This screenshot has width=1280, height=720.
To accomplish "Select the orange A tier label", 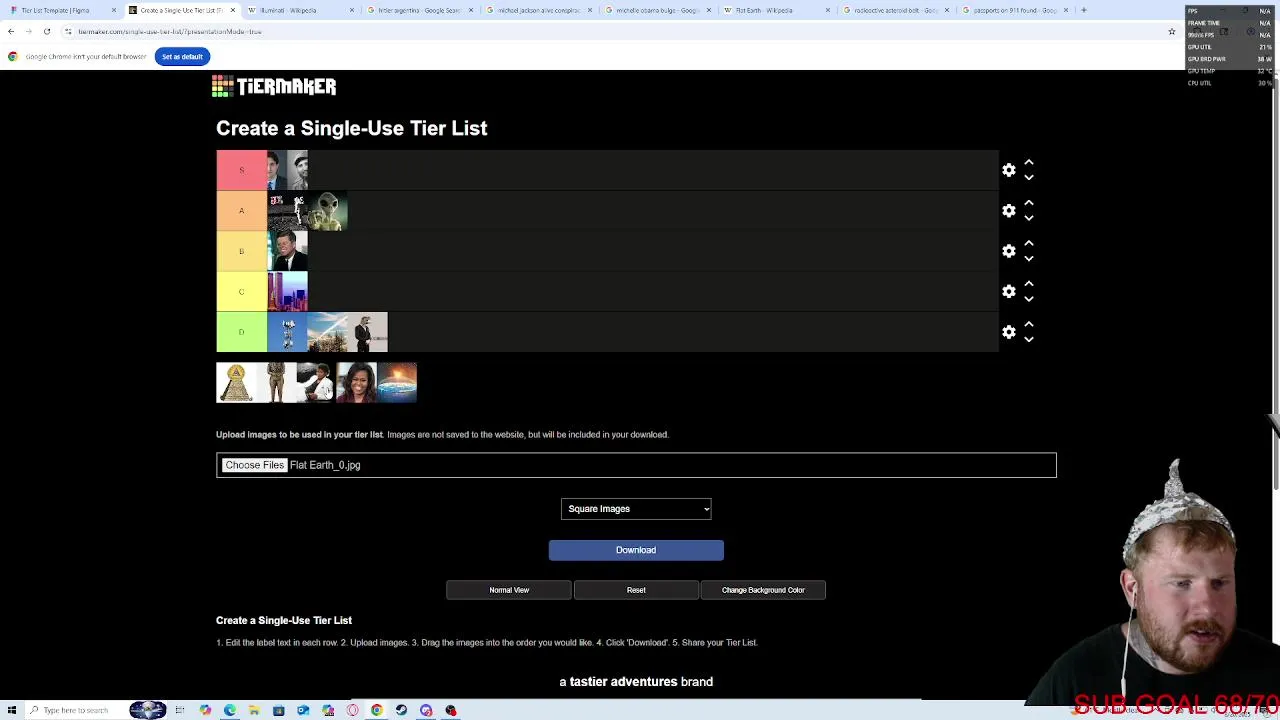I will click(x=241, y=211).
